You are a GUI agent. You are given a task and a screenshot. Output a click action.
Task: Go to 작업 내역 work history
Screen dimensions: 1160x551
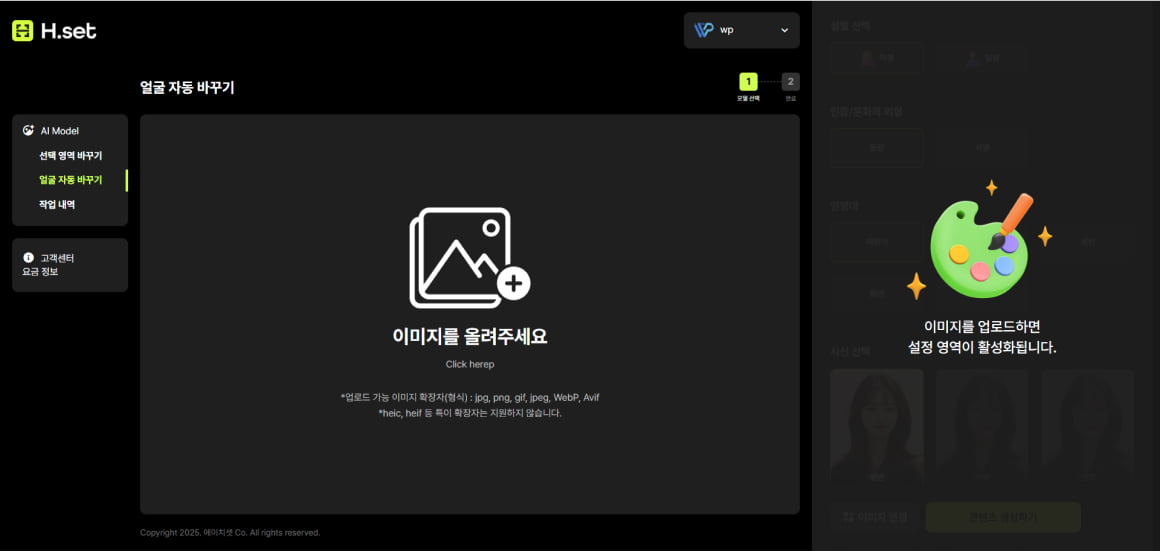[x=57, y=204]
